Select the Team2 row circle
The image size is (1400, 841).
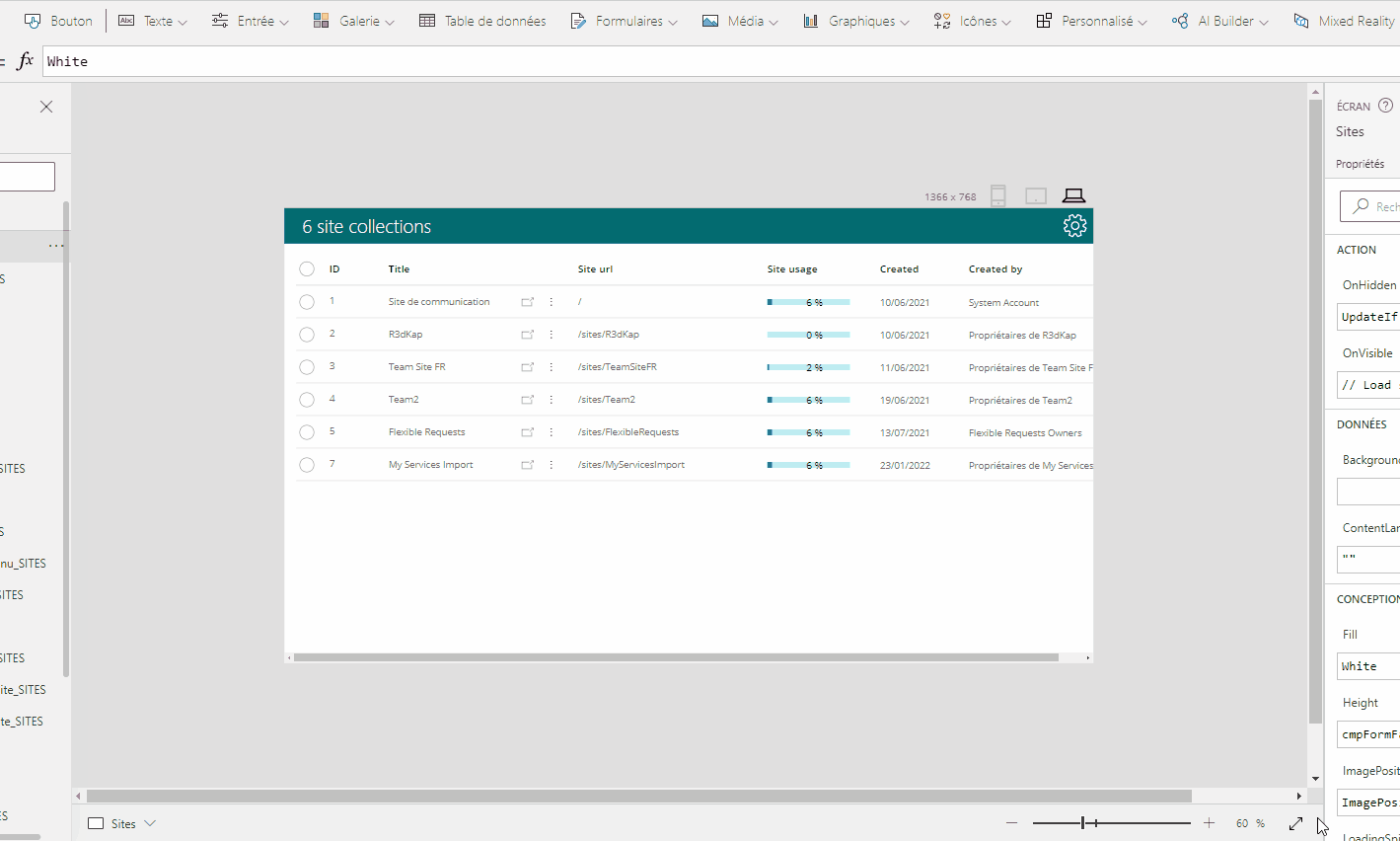[307, 400]
